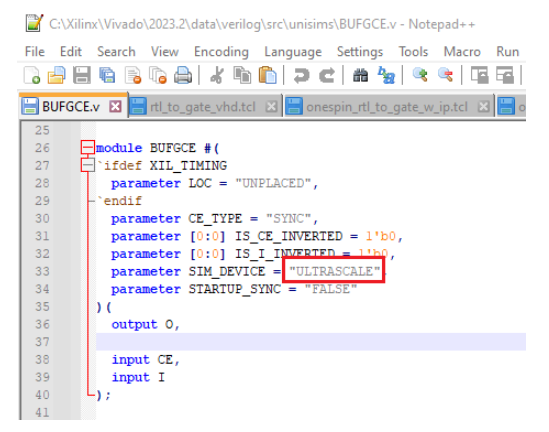Open the Encoding menu

221,52
